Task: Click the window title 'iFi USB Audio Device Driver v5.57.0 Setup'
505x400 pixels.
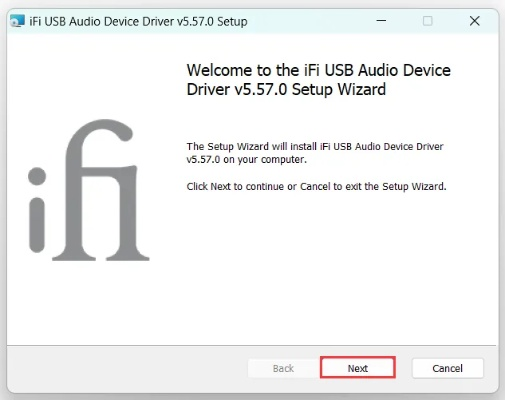Action: (138, 21)
